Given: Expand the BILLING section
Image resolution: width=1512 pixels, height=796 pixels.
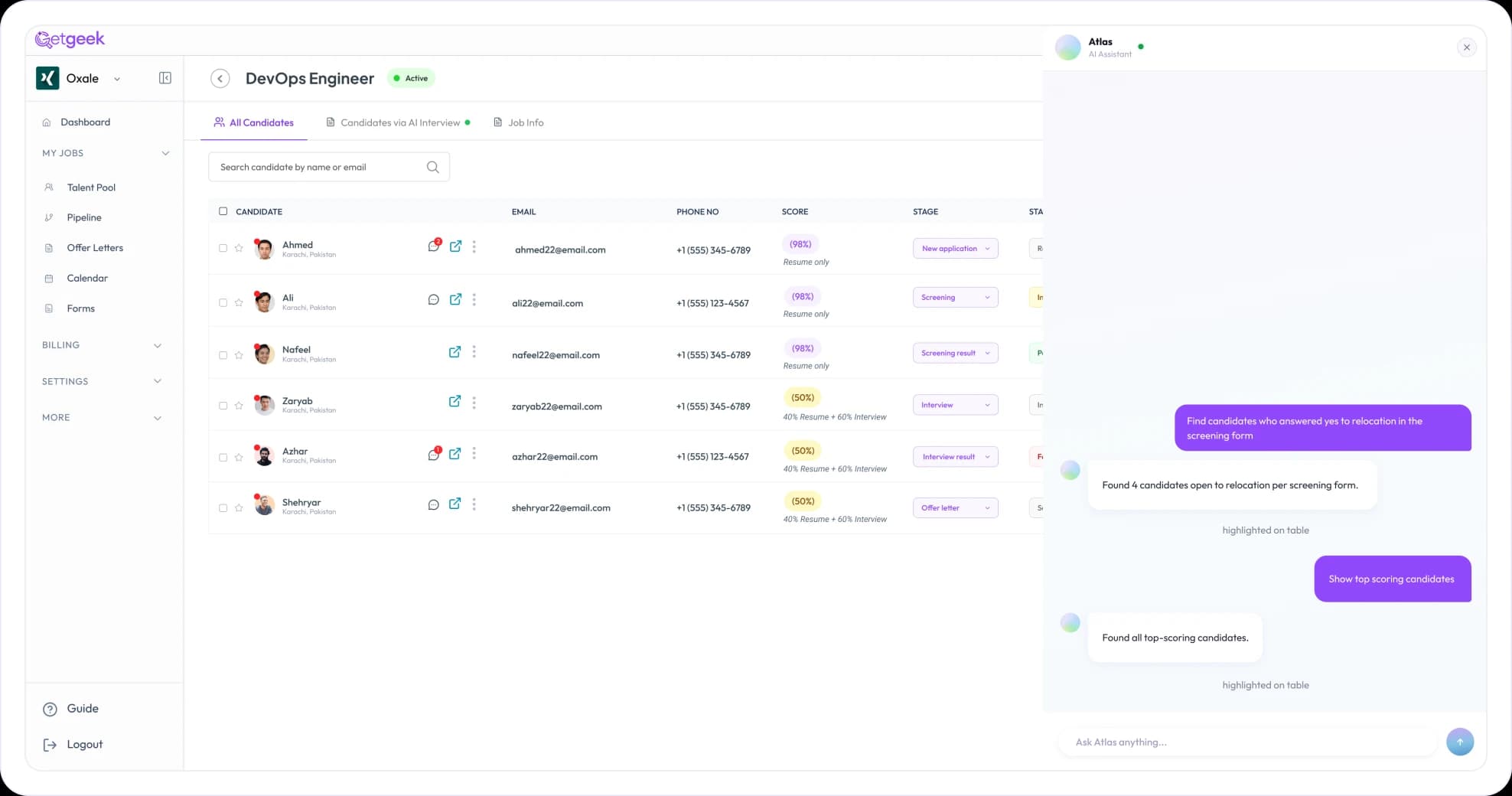Looking at the screenshot, I should click(158, 345).
